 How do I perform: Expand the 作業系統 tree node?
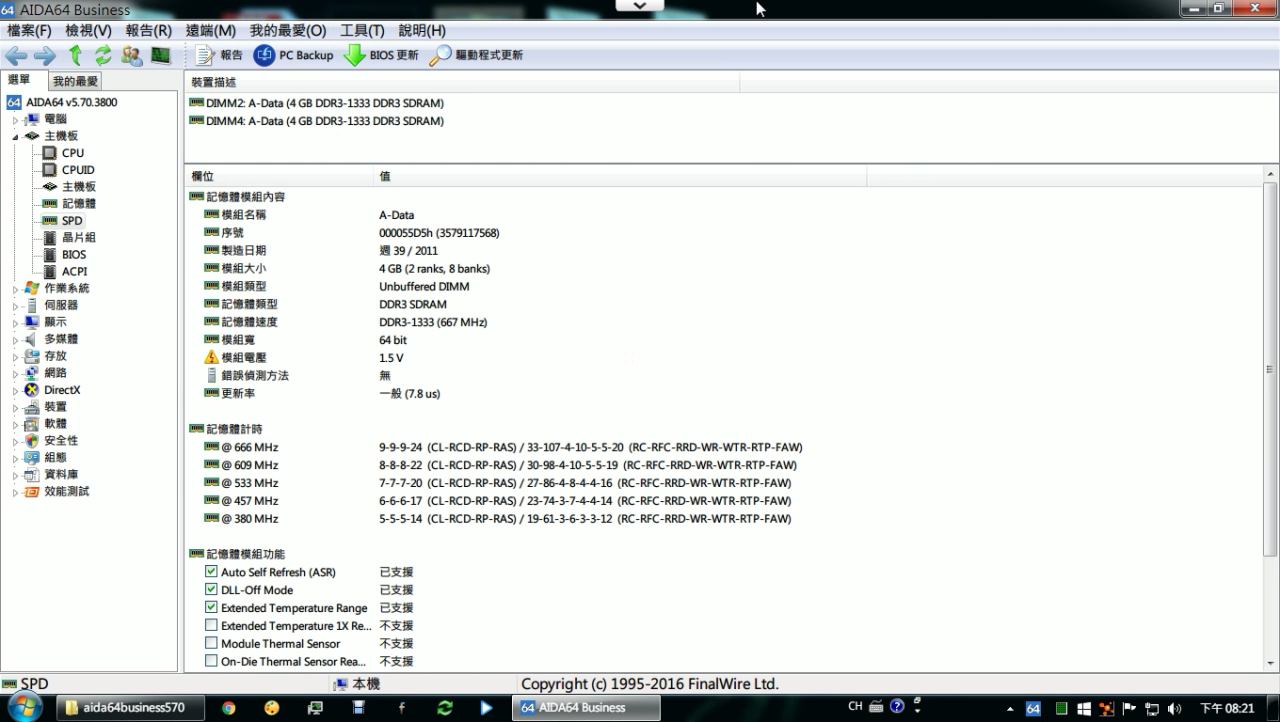[x=15, y=289]
